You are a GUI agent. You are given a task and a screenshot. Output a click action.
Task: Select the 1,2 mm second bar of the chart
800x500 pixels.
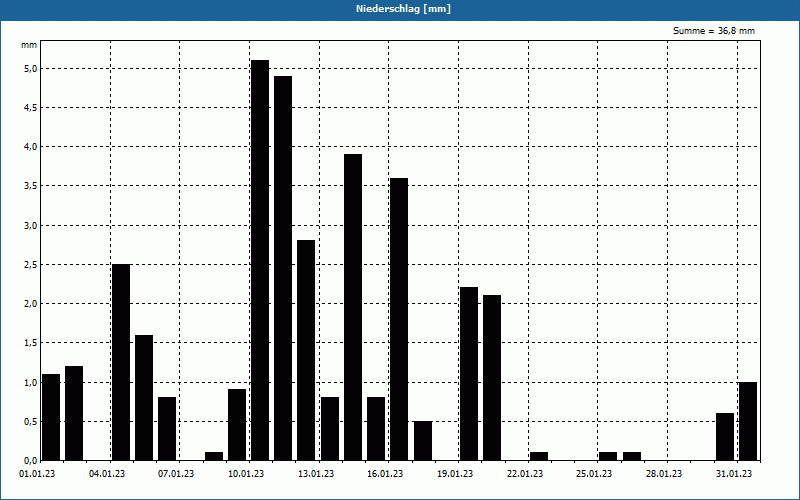[x=74, y=413]
